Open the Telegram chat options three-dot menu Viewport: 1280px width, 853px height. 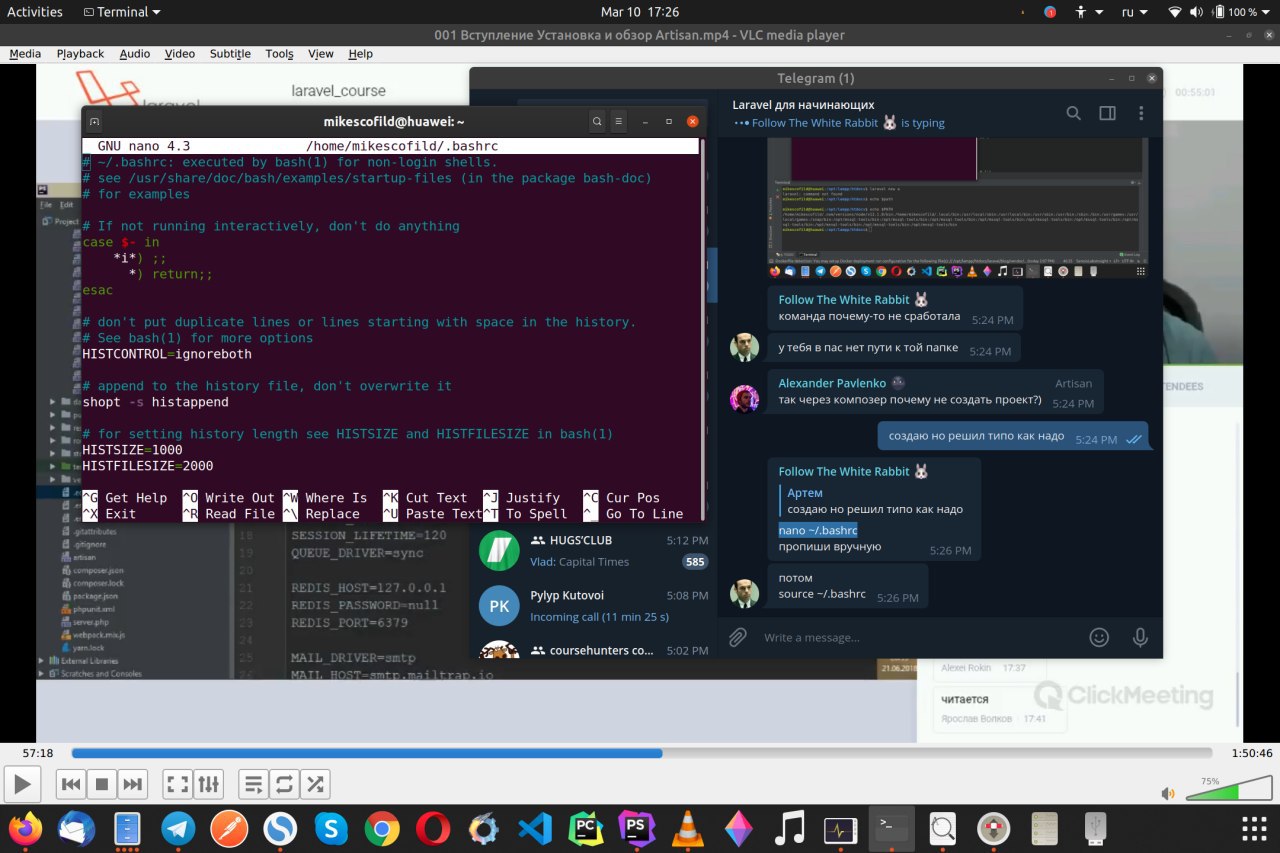tap(1140, 113)
